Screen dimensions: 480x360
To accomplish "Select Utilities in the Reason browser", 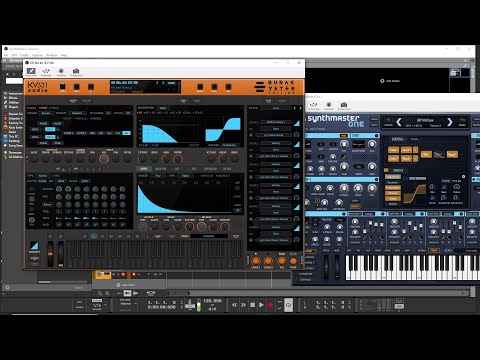I will (12, 102).
